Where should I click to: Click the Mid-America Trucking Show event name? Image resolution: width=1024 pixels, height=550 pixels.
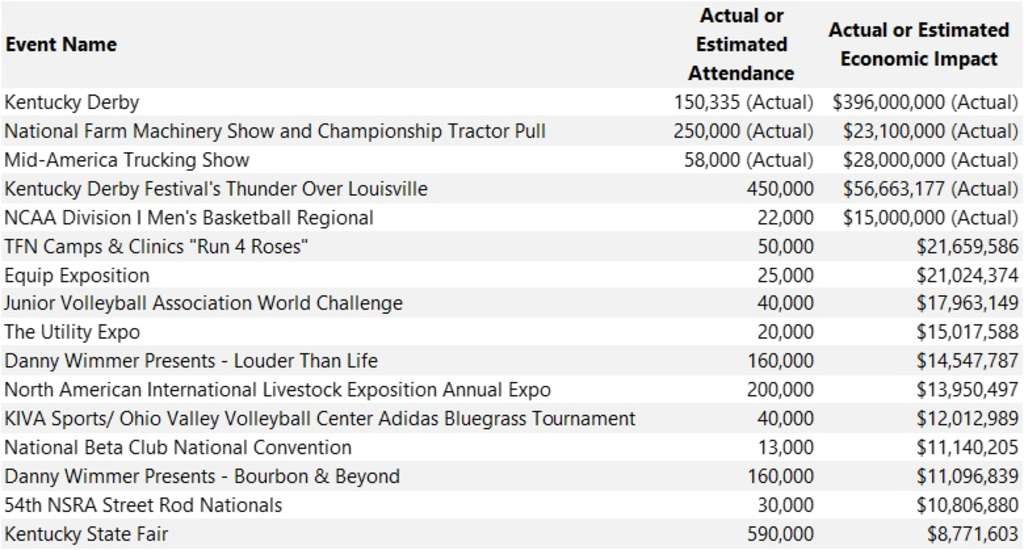pyautogui.click(x=127, y=160)
